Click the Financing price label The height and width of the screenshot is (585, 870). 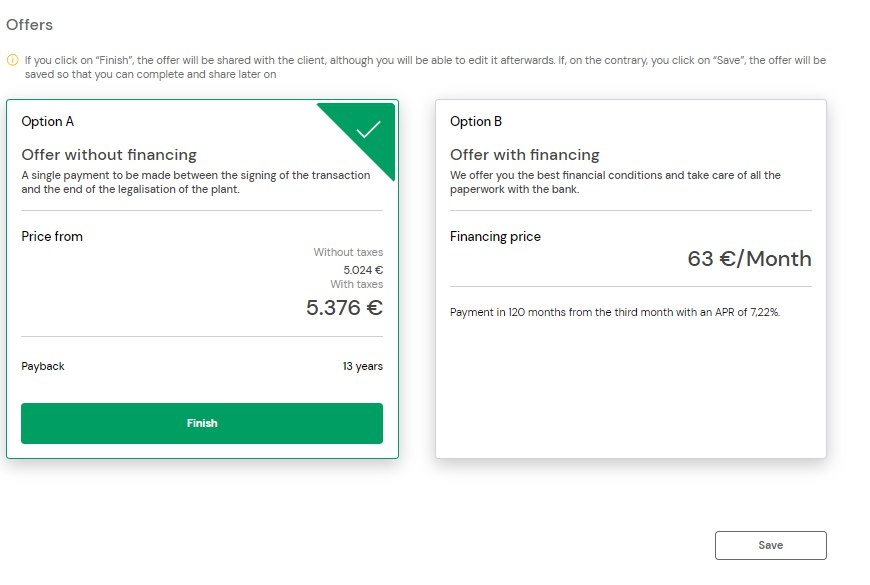495,237
